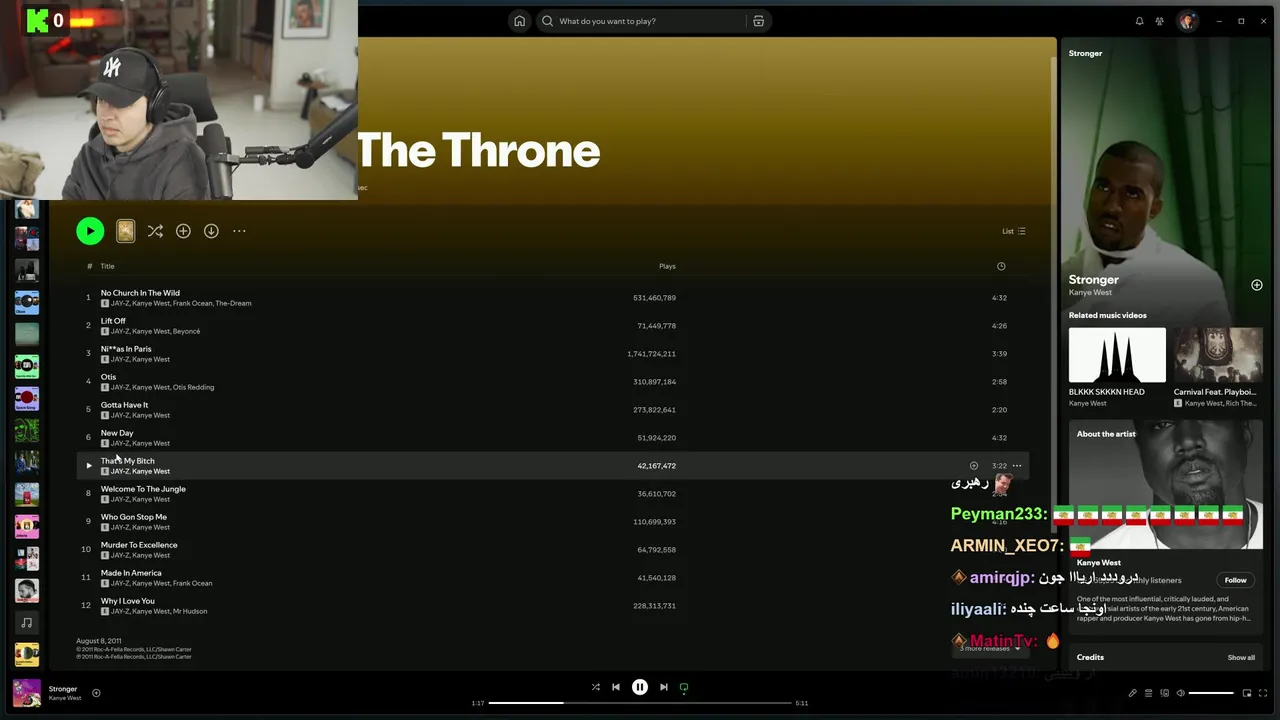Save the album to Your Library
The height and width of the screenshot is (720, 1280).
point(183,231)
